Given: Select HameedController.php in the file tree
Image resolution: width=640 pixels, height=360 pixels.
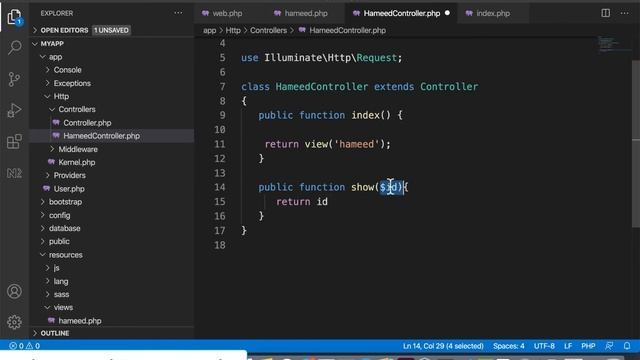Looking at the screenshot, I should click(101, 136).
